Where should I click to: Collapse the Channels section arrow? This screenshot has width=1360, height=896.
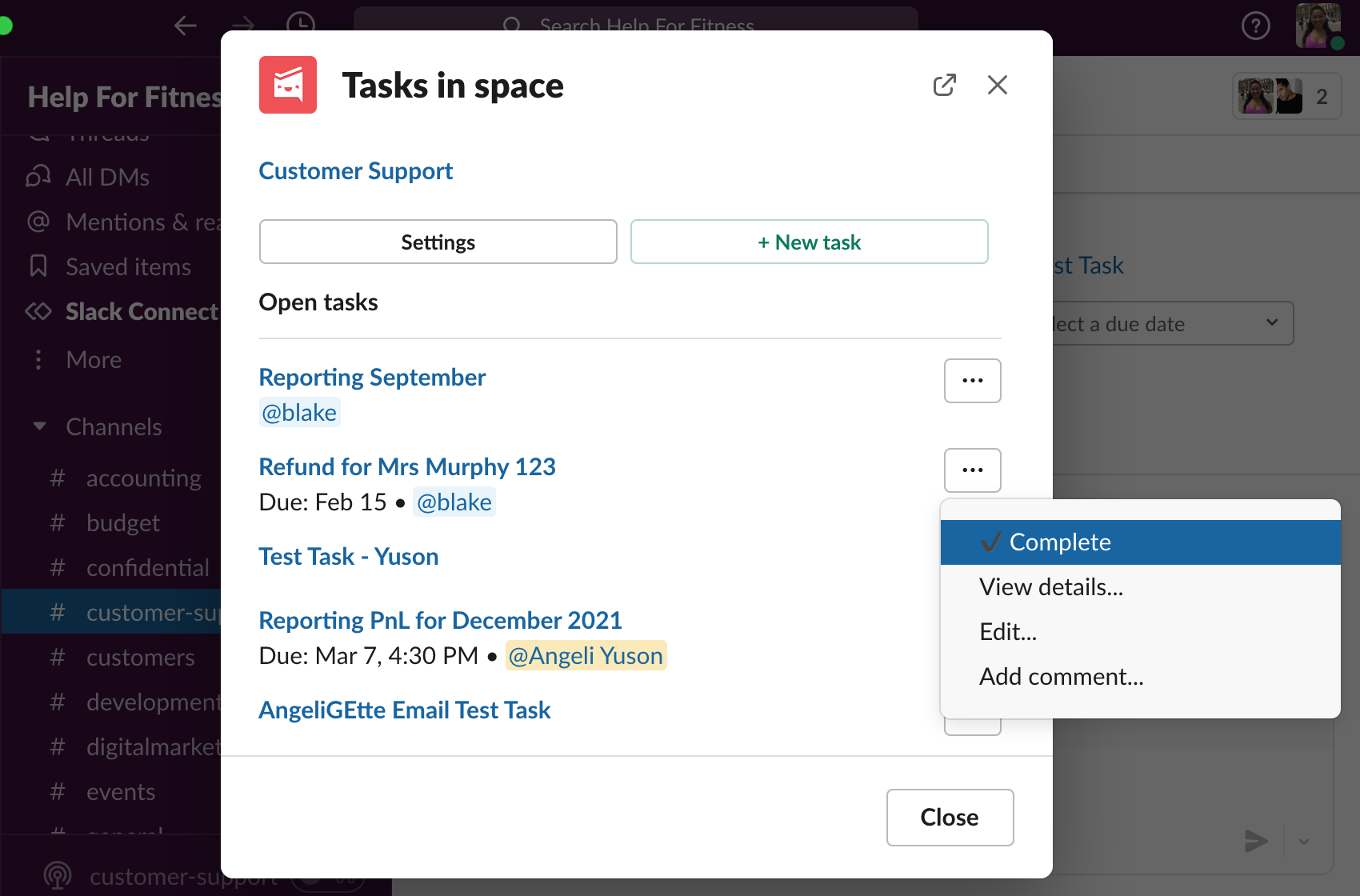[39, 426]
